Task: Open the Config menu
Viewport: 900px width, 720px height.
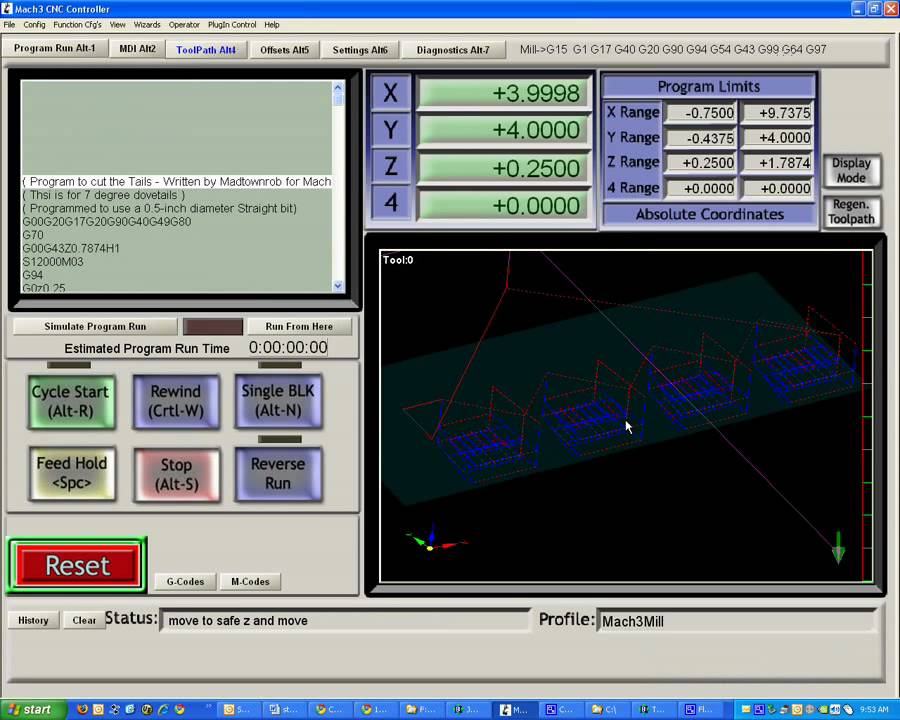Action: tap(34, 25)
